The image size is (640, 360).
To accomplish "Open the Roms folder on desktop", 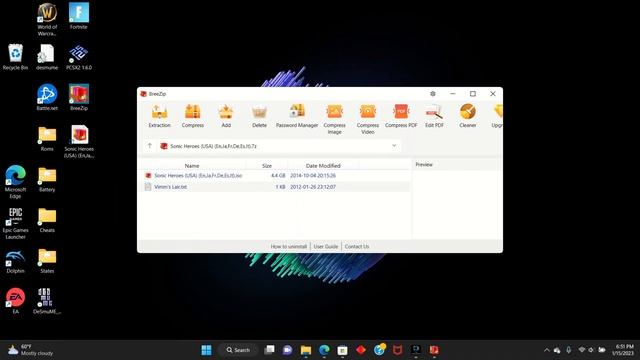I will 47,138.
